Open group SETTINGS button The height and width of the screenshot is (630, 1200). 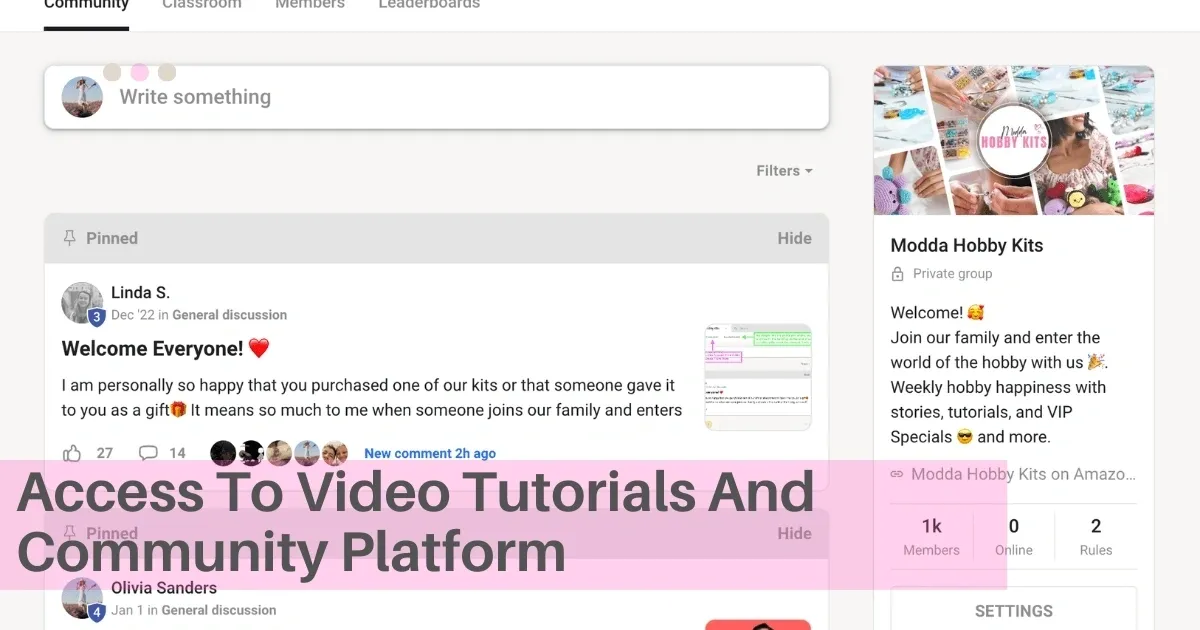pyautogui.click(x=1014, y=610)
